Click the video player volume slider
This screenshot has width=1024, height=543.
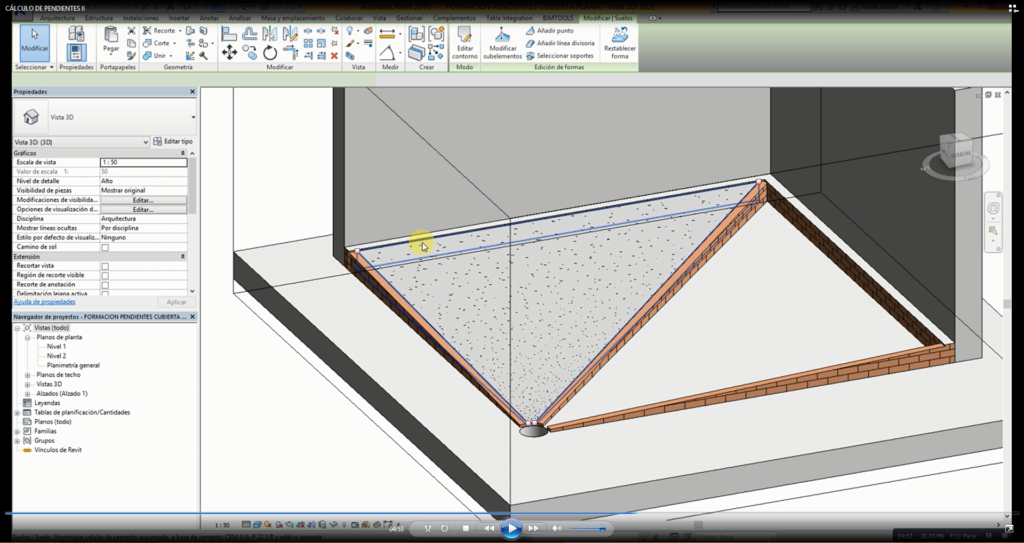pyautogui.click(x=588, y=528)
